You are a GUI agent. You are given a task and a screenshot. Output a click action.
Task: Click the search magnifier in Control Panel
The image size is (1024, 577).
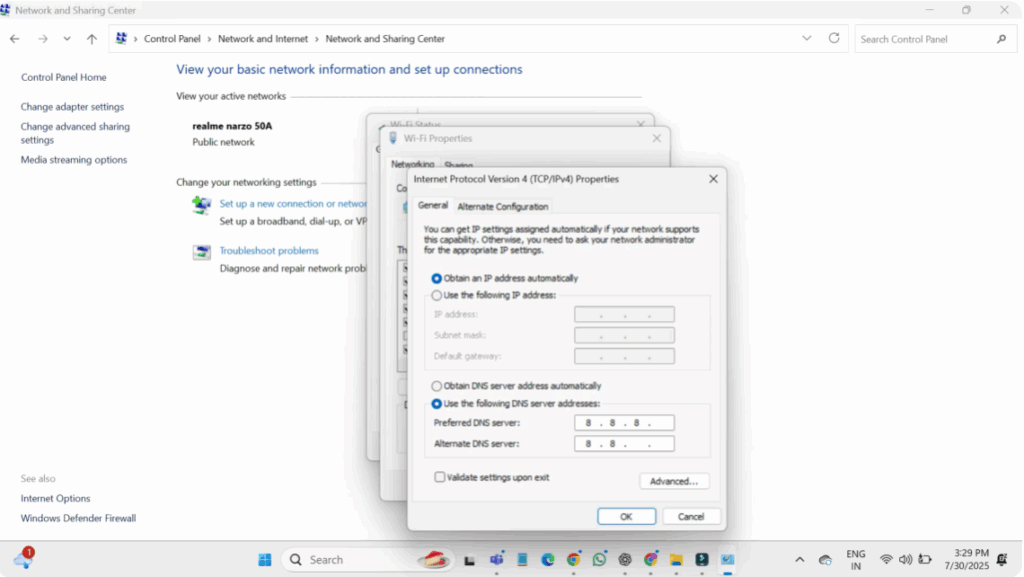pos(1001,39)
